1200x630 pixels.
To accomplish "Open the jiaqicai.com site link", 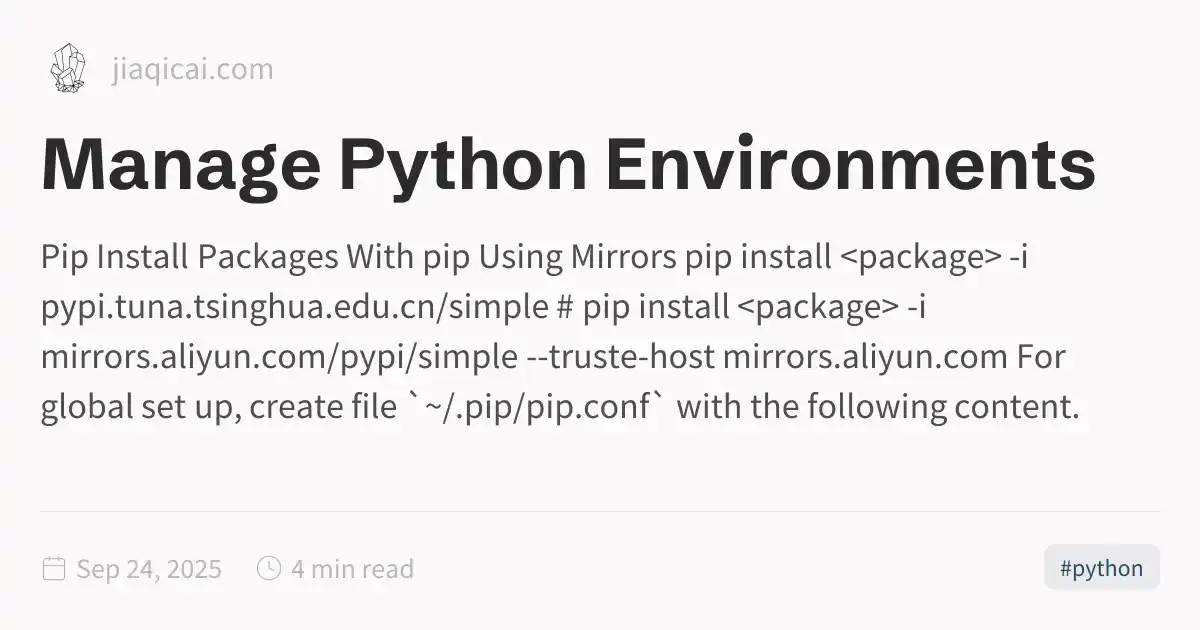I will click(192, 70).
